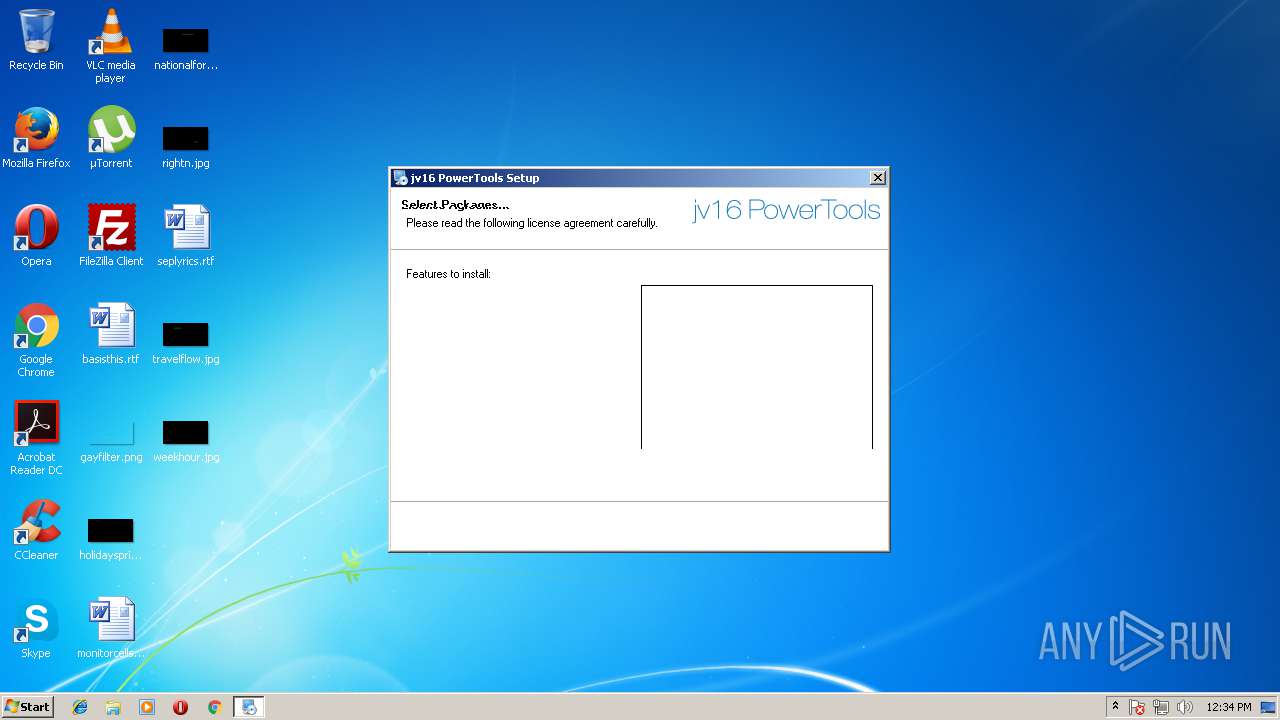
Task: Open Google Chrome desktop shortcut
Action: [x=36, y=340]
